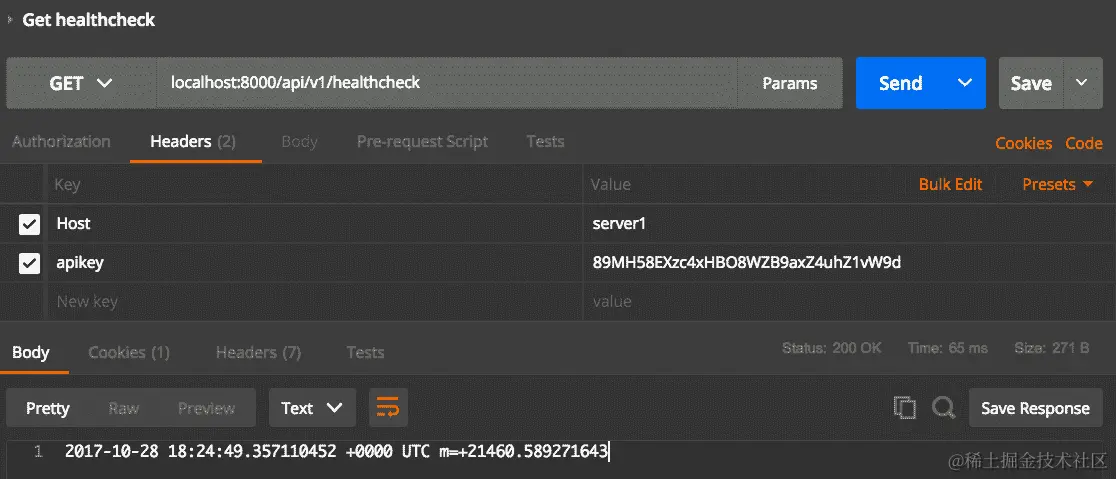
Task: Open the Pre-request Script tab
Action: (422, 142)
